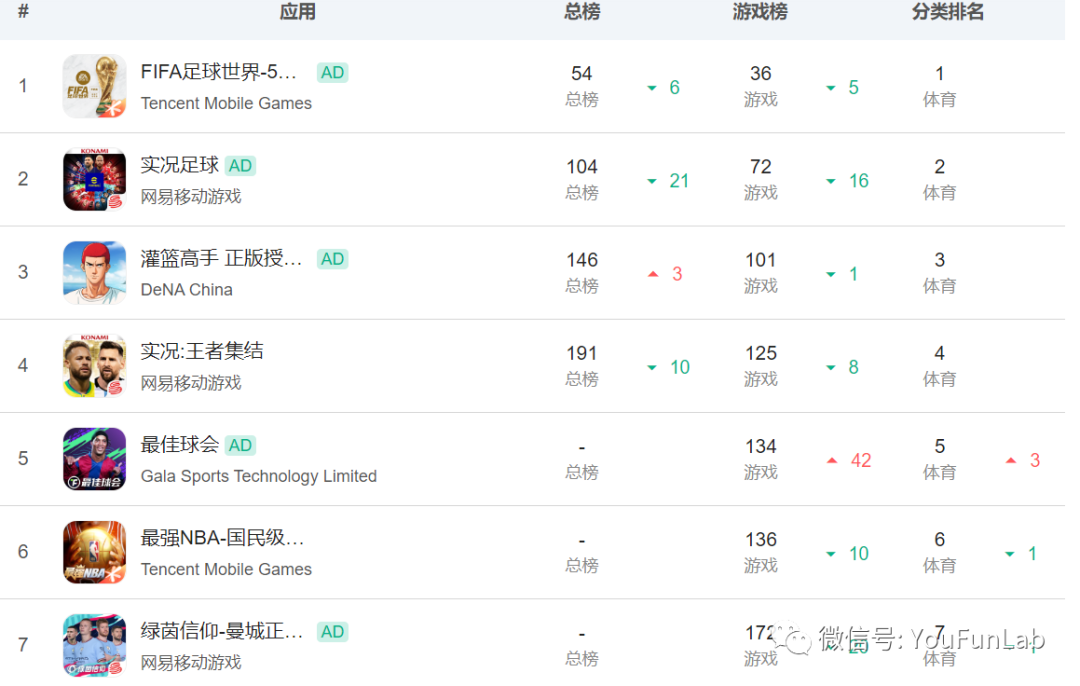
Task: Click the 应用 column header
Action: tap(298, 12)
